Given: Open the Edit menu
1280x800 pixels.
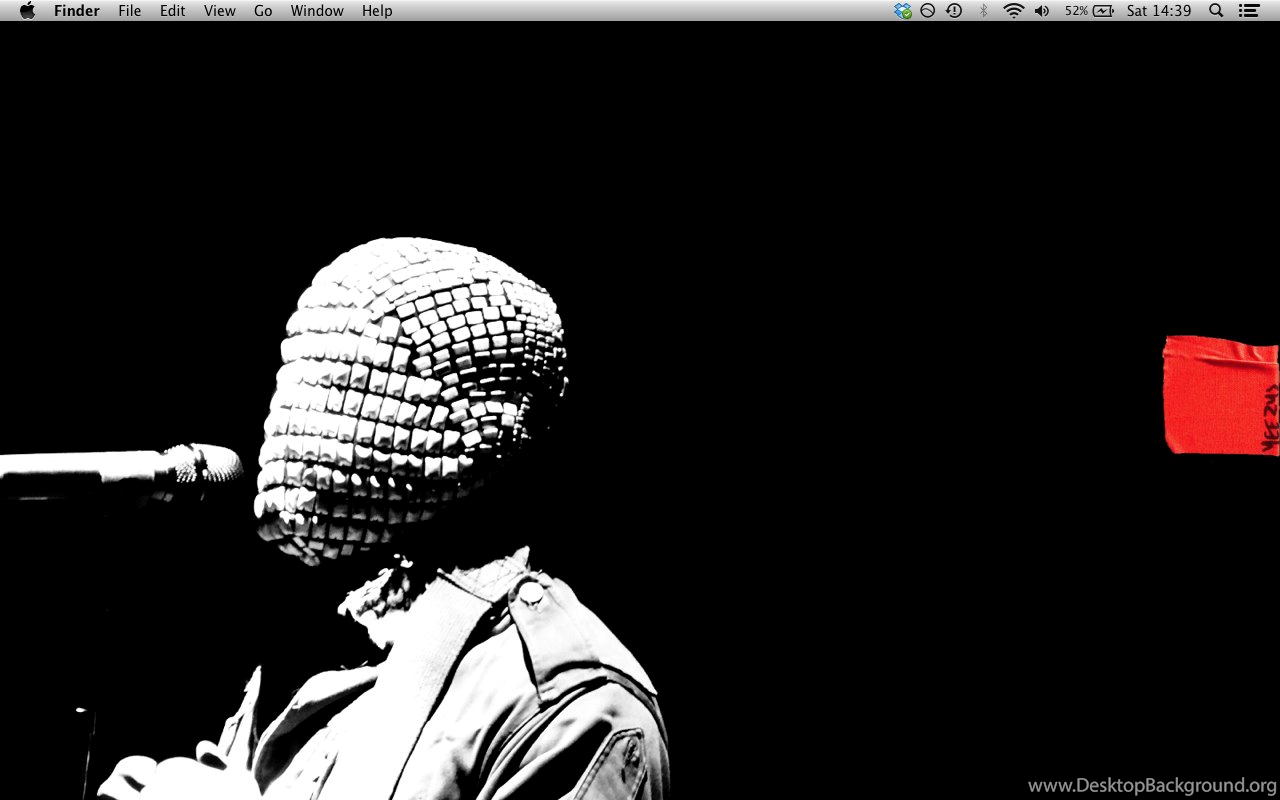Looking at the screenshot, I should (173, 11).
